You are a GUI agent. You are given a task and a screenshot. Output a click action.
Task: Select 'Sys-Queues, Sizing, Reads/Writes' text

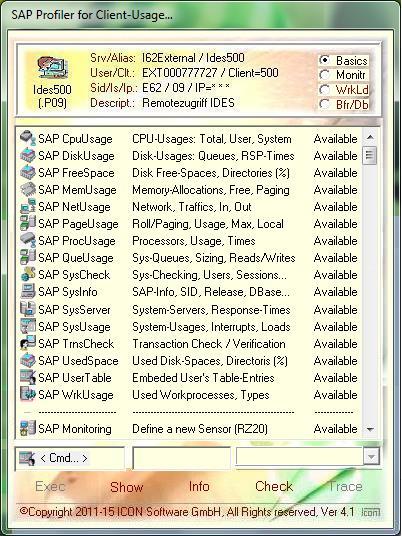pyautogui.click(x=214, y=258)
